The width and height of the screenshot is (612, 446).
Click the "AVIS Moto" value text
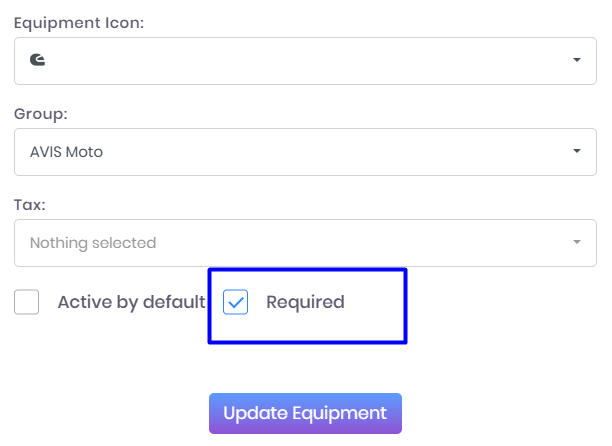tap(66, 152)
